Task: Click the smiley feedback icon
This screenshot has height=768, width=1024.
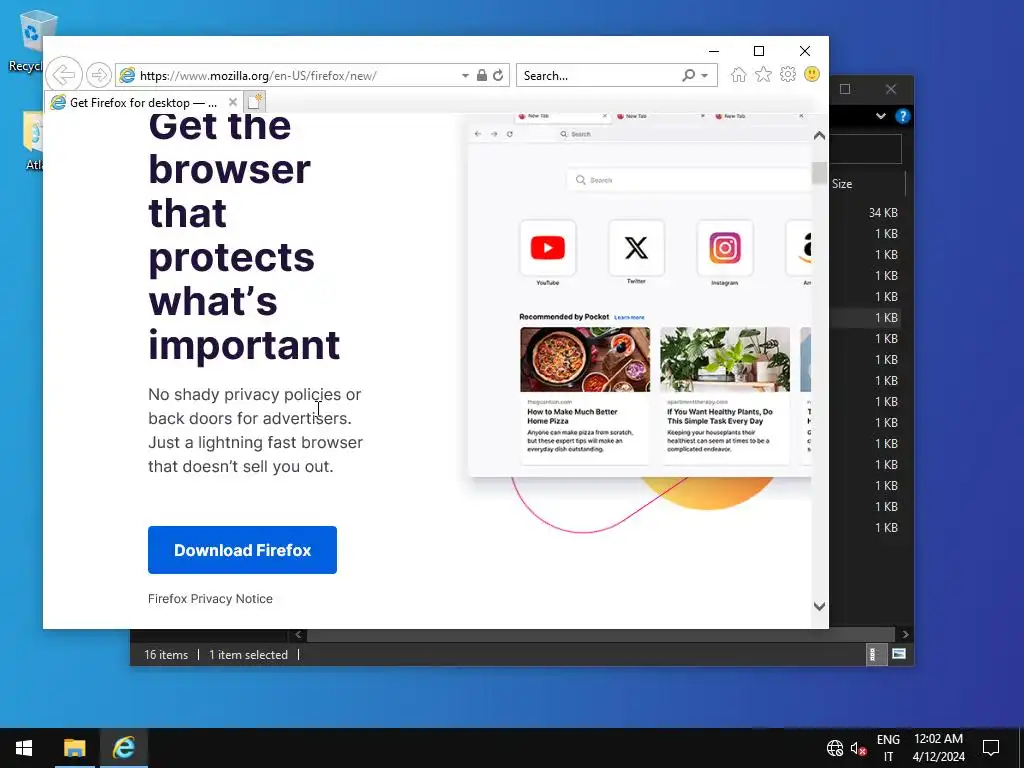Action: (812, 74)
